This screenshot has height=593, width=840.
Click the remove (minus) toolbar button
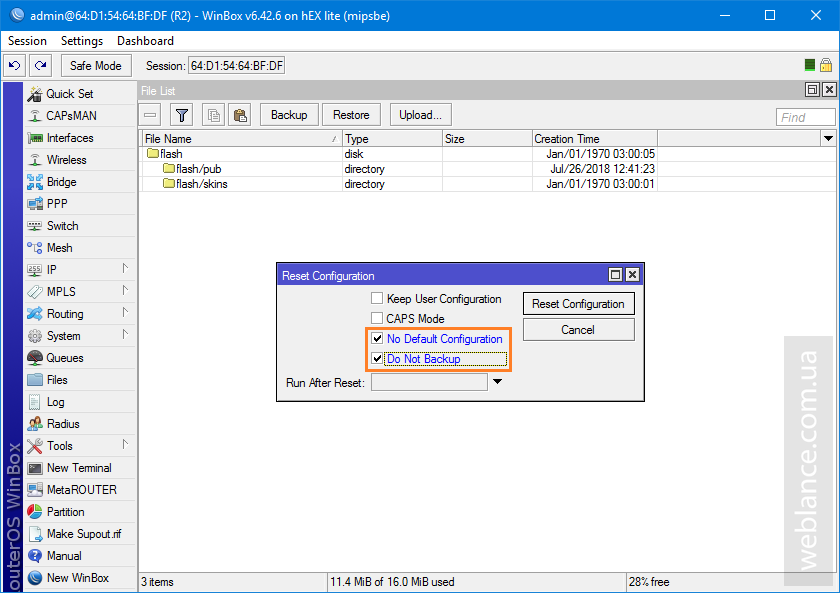tap(150, 115)
